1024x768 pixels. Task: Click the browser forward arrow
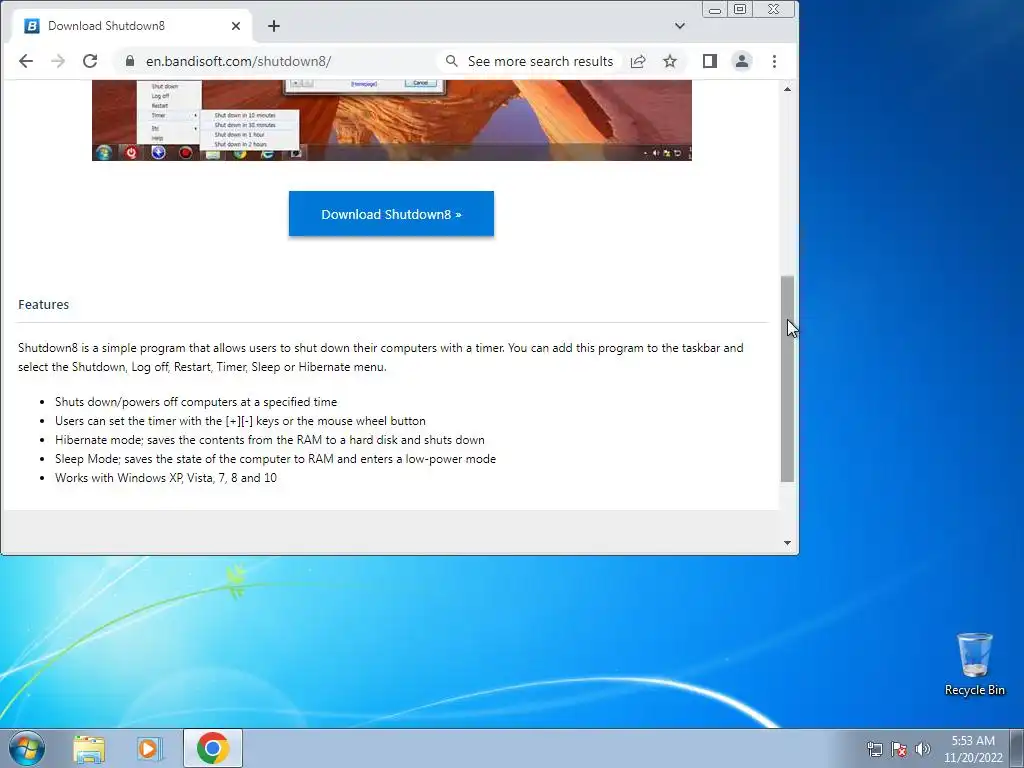58,61
